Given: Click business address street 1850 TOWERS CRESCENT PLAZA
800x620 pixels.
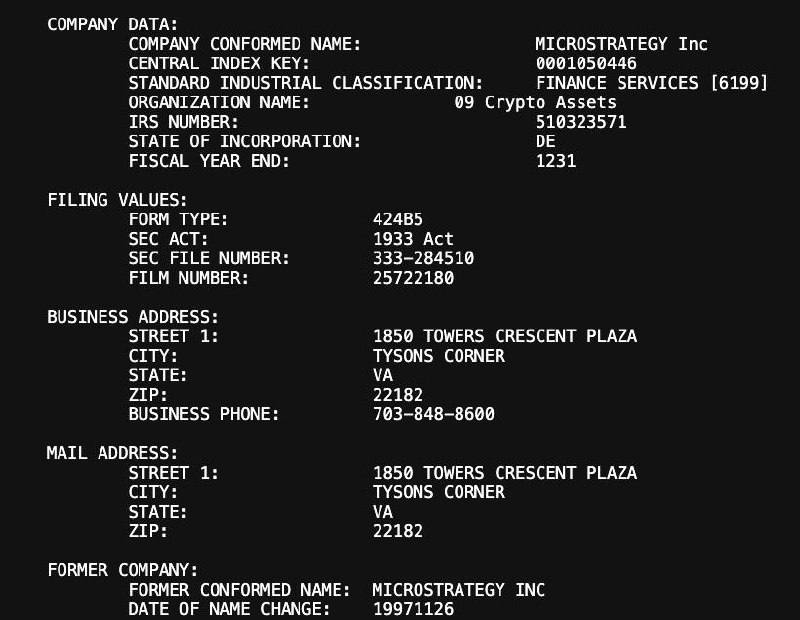Looking at the screenshot, I should (x=505, y=336).
